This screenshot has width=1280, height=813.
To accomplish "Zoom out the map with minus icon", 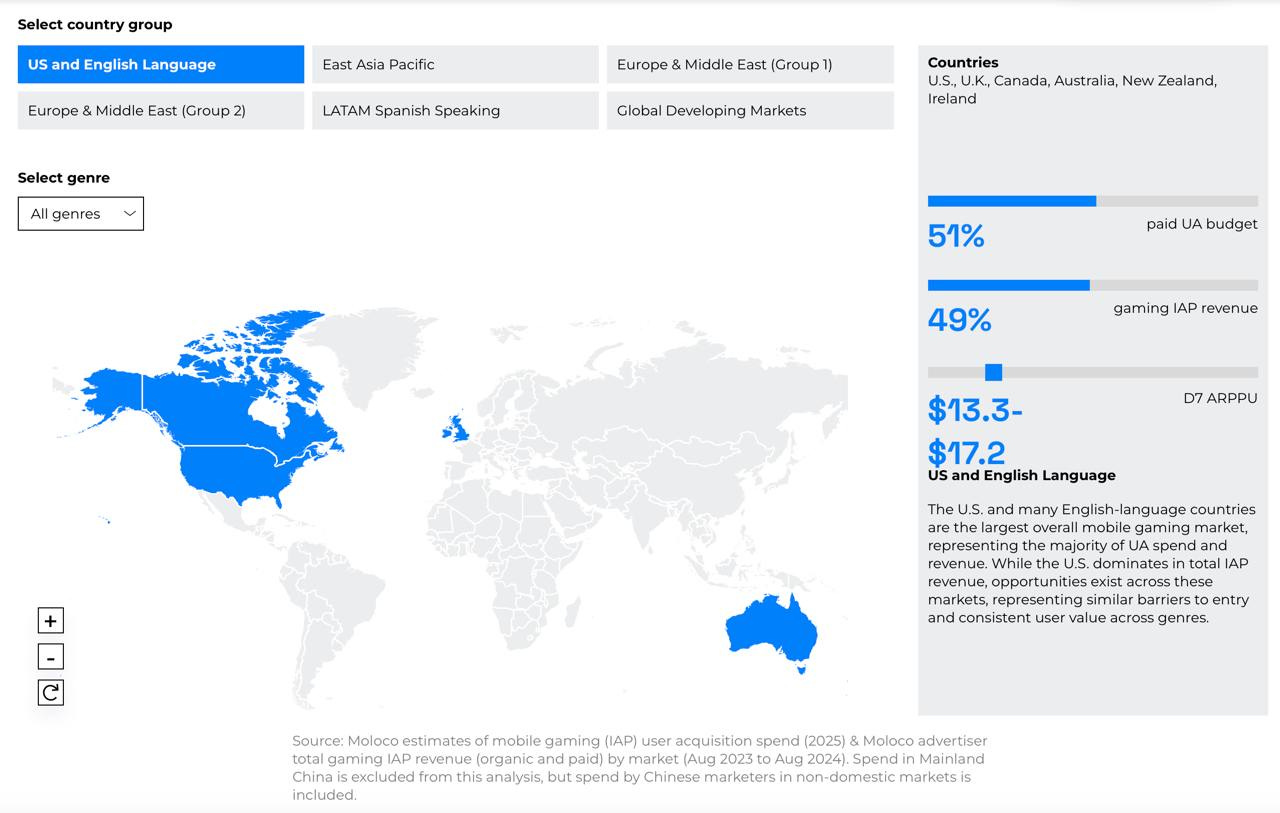I will [x=50, y=657].
